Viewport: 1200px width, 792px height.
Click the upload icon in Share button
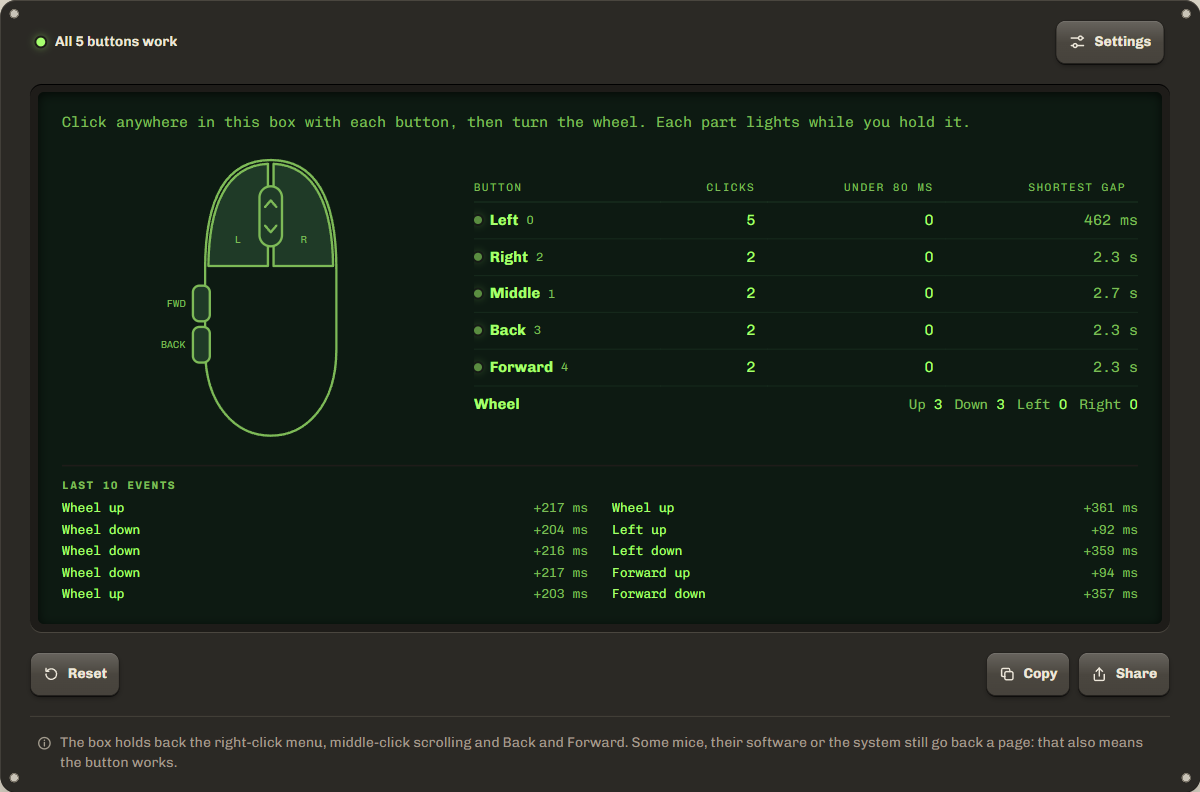point(1099,674)
